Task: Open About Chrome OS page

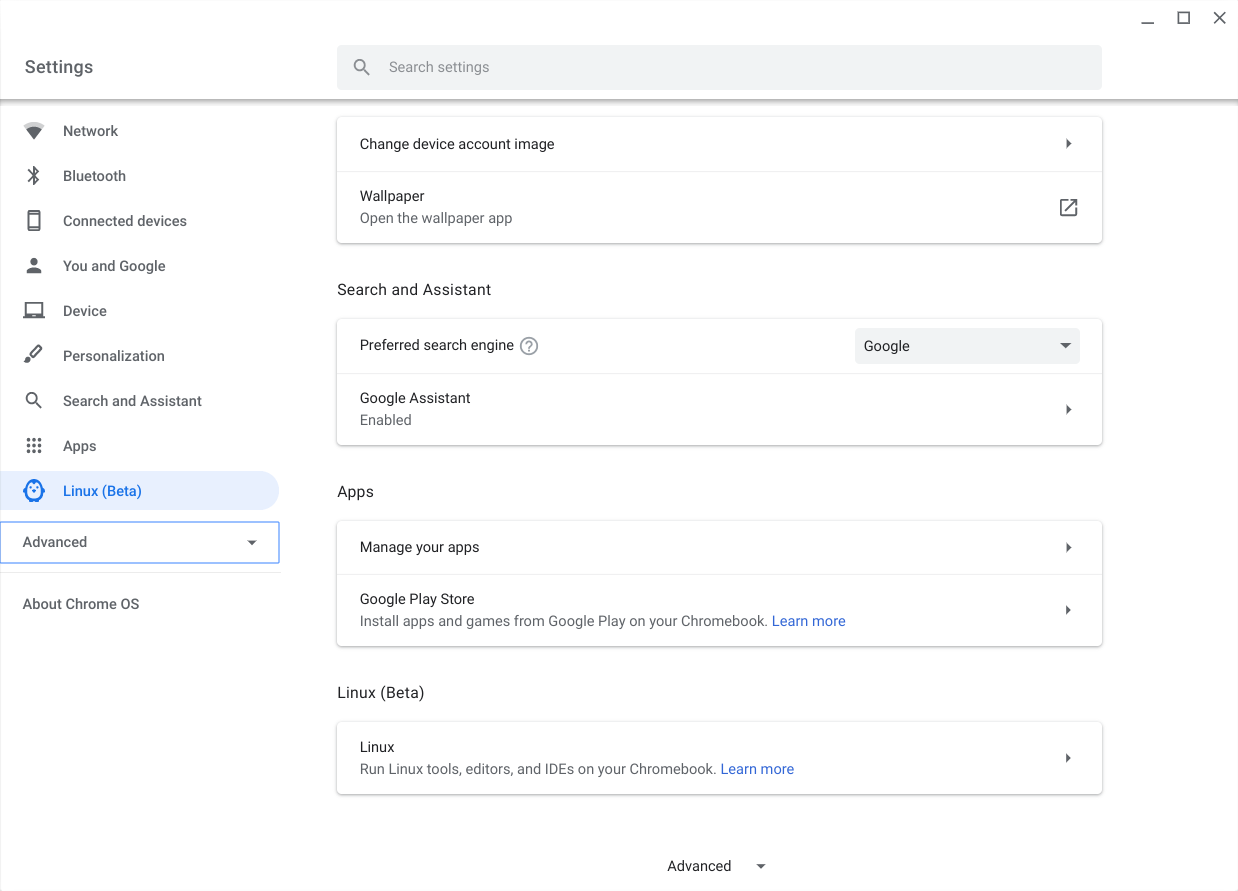Action: (81, 604)
